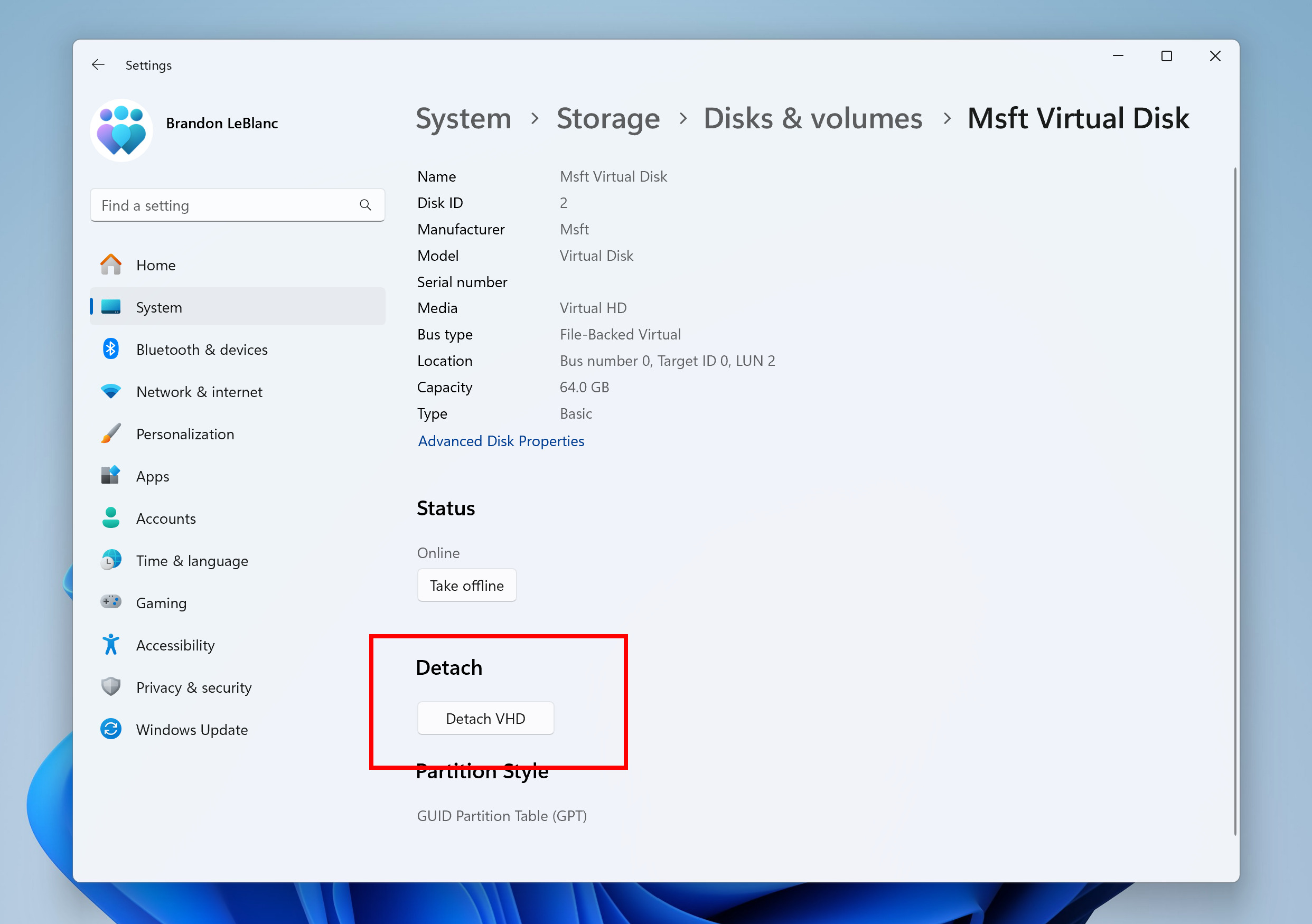Click the Privacy & security icon
This screenshot has width=1312, height=924.
click(110, 687)
